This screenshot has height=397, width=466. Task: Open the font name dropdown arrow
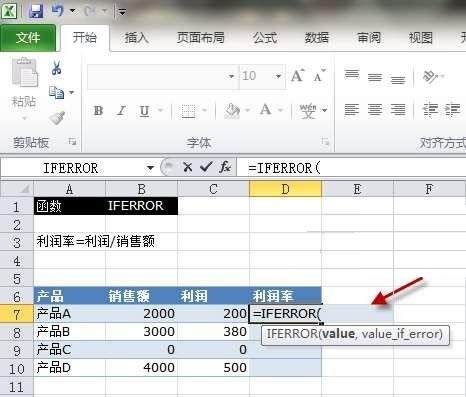point(231,77)
